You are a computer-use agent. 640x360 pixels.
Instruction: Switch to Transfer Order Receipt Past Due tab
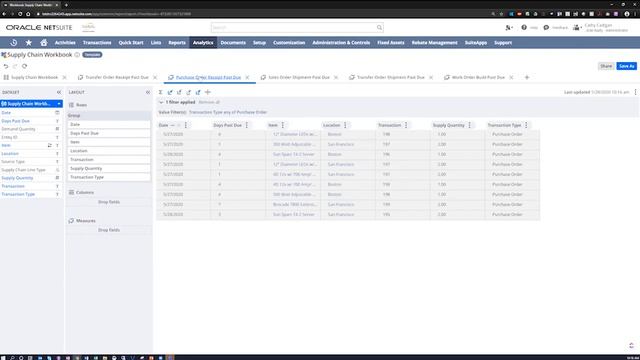pyautogui.click(x=117, y=77)
